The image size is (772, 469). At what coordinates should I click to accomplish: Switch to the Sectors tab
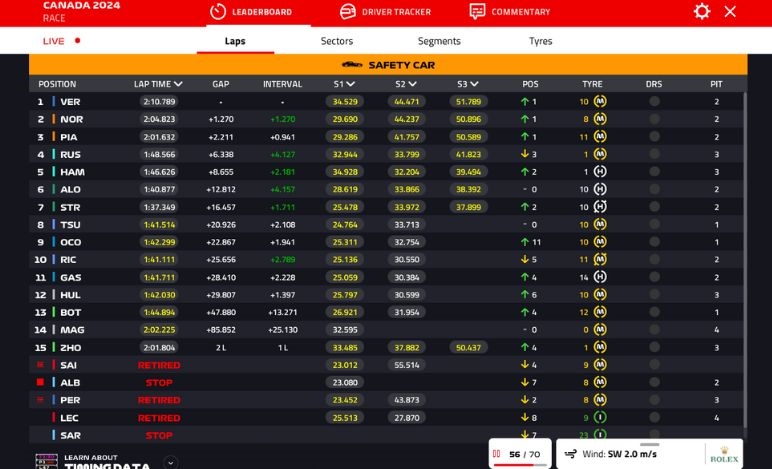(x=337, y=41)
